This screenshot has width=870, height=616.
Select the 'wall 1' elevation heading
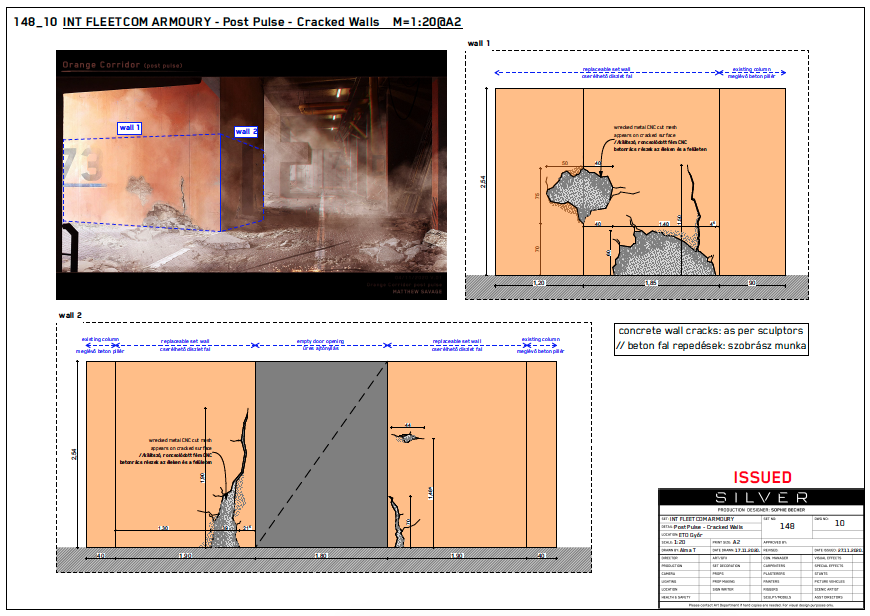[477, 42]
